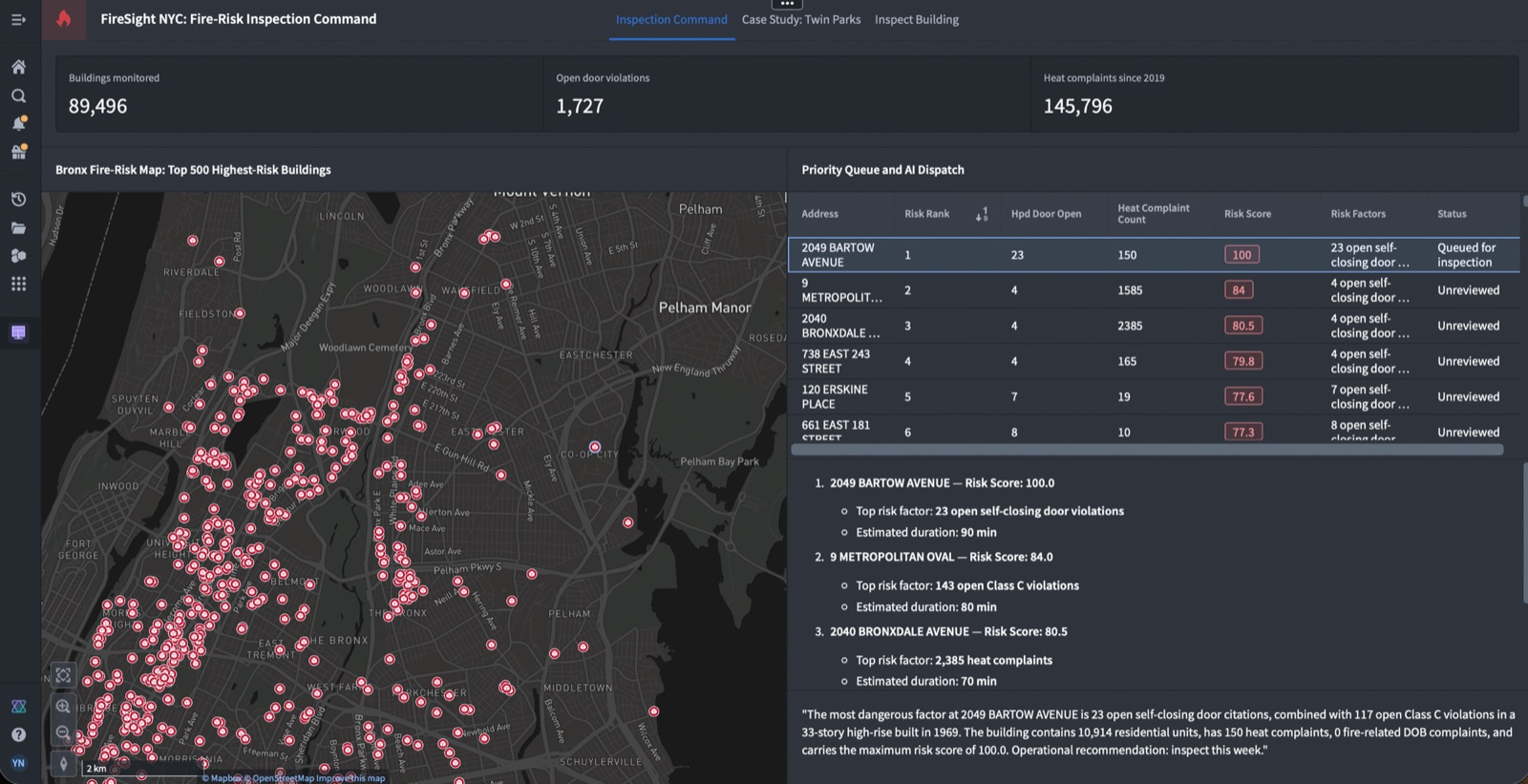Toggle the Risk Rank sort arrow

pos(982,214)
